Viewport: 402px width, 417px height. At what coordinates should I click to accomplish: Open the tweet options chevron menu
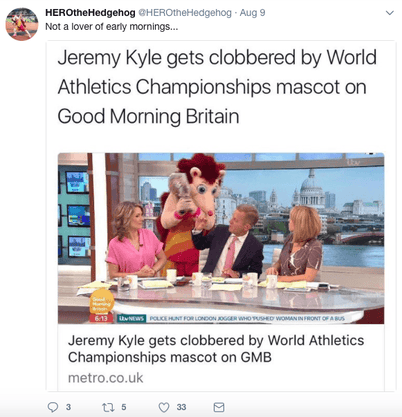click(389, 13)
